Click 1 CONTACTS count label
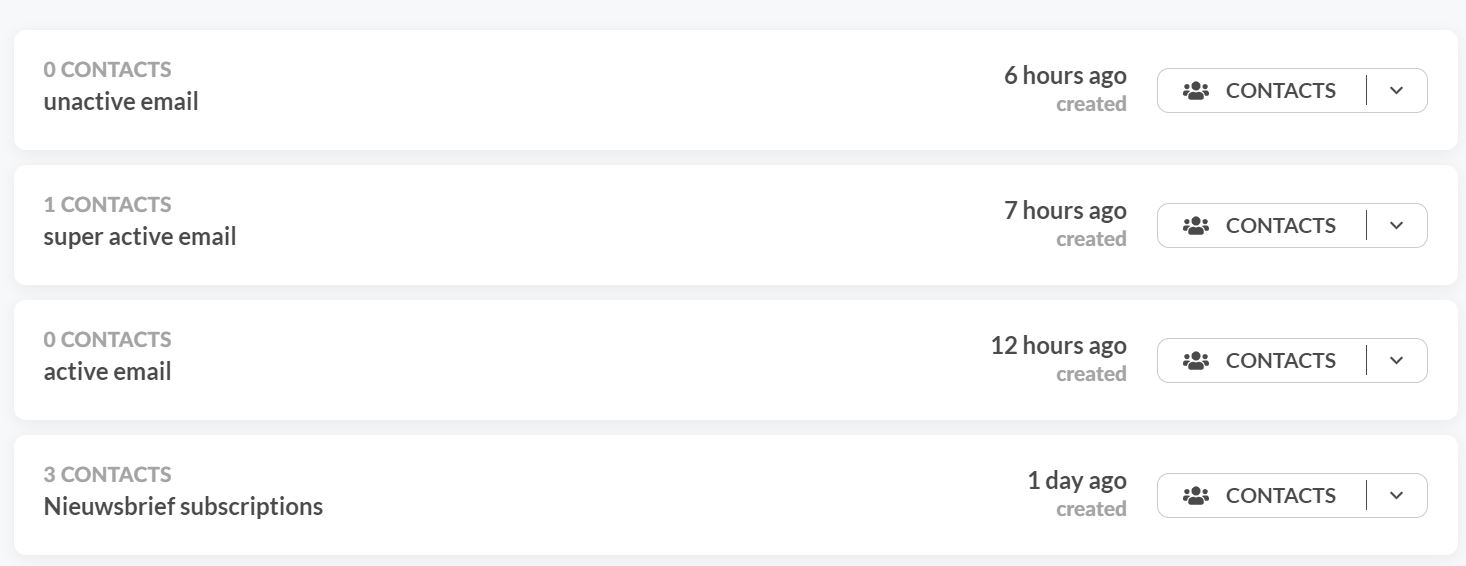Screen dimensions: 1466x566 click(107, 204)
